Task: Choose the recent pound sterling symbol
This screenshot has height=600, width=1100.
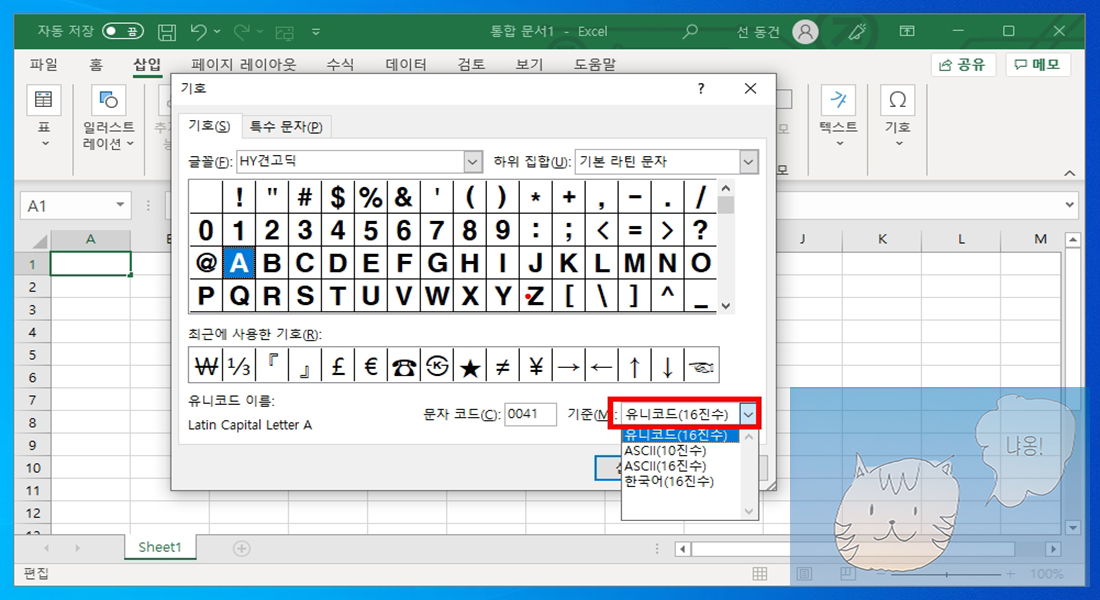Action: tap(338, 365)
